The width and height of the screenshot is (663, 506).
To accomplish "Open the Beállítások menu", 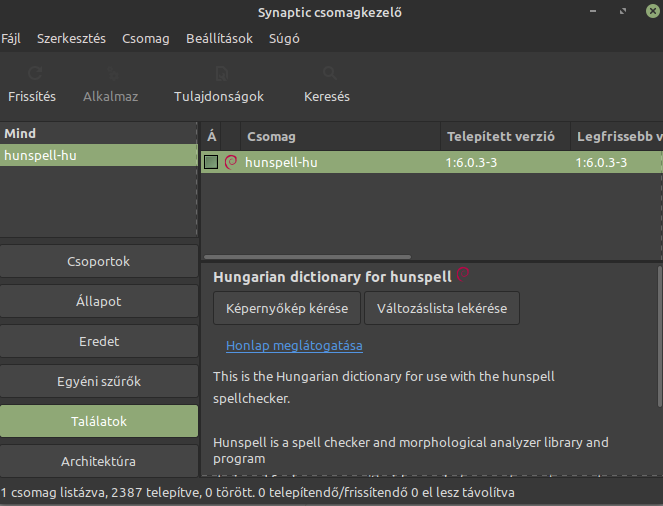I will tap(219, 38).
